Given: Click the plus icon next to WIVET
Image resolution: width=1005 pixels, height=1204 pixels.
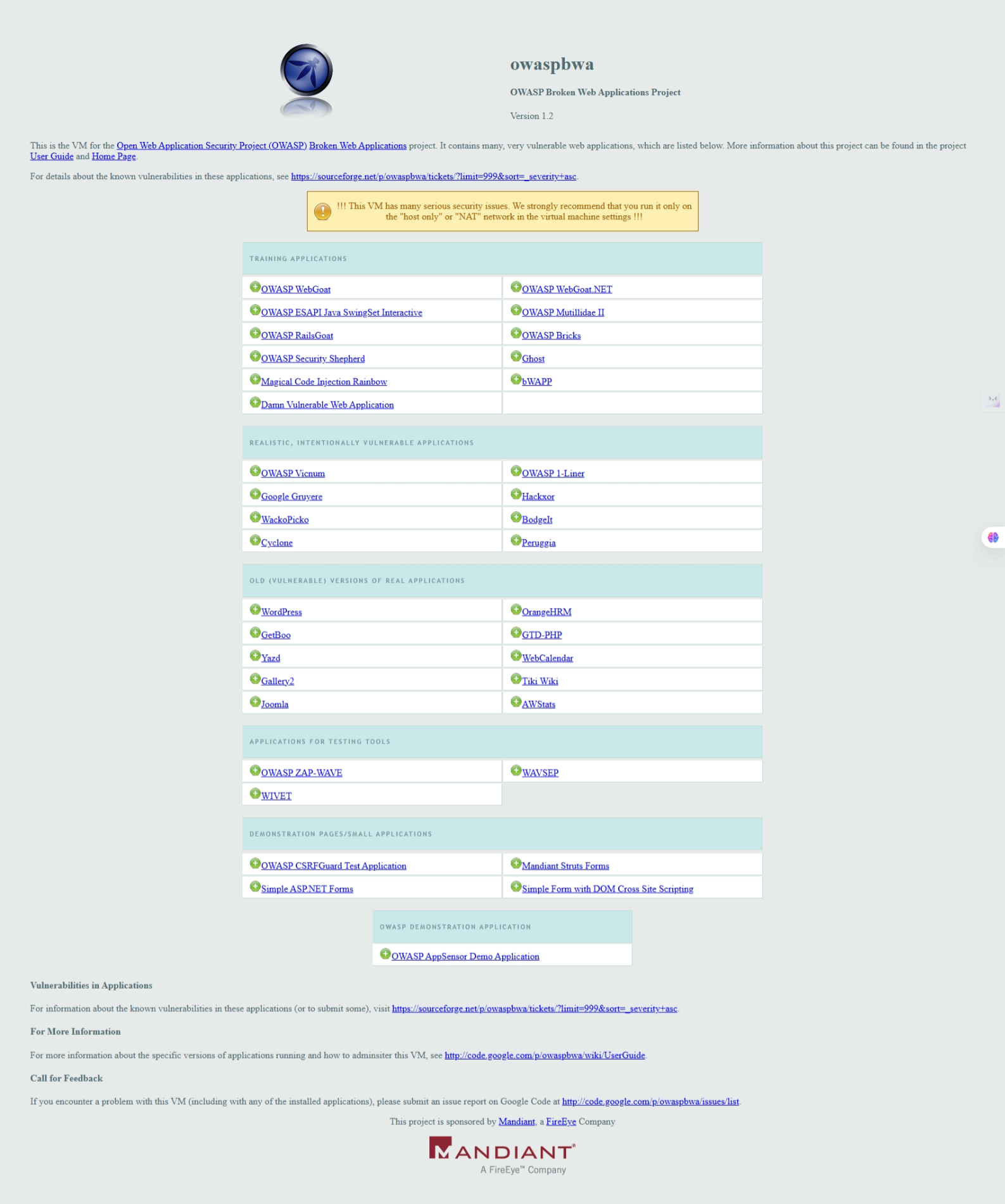Looking at the screenshot, I should click(x=255, y=794).
